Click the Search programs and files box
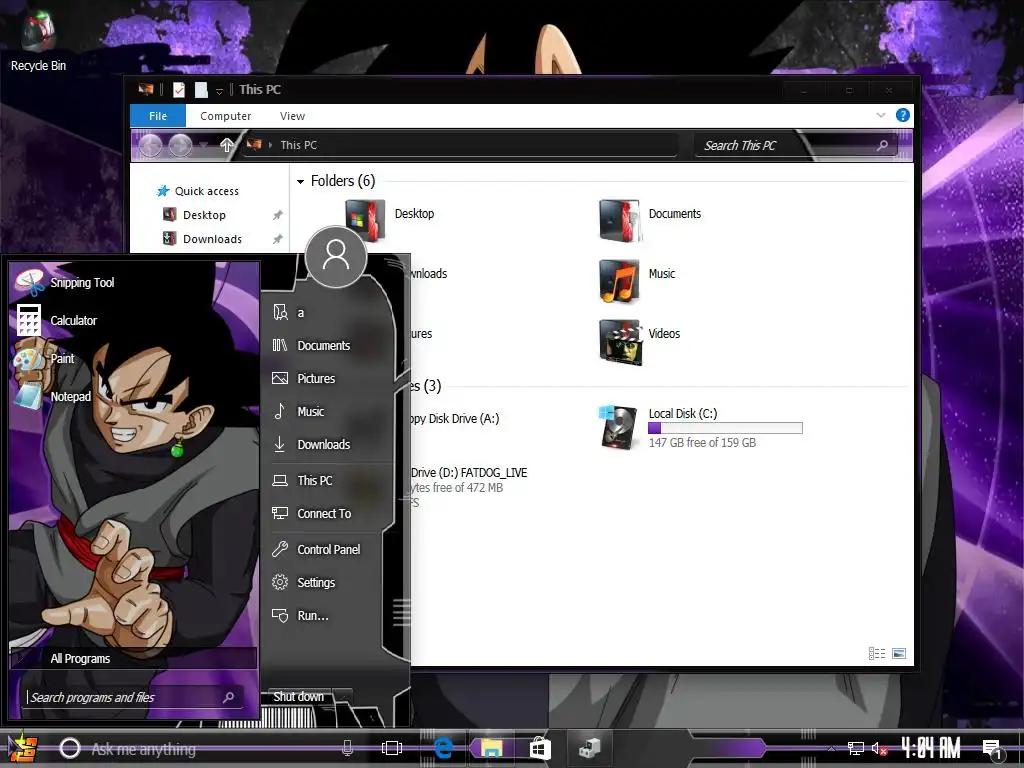This screenshot has height=768, width=1024. [x=134, y=697]
